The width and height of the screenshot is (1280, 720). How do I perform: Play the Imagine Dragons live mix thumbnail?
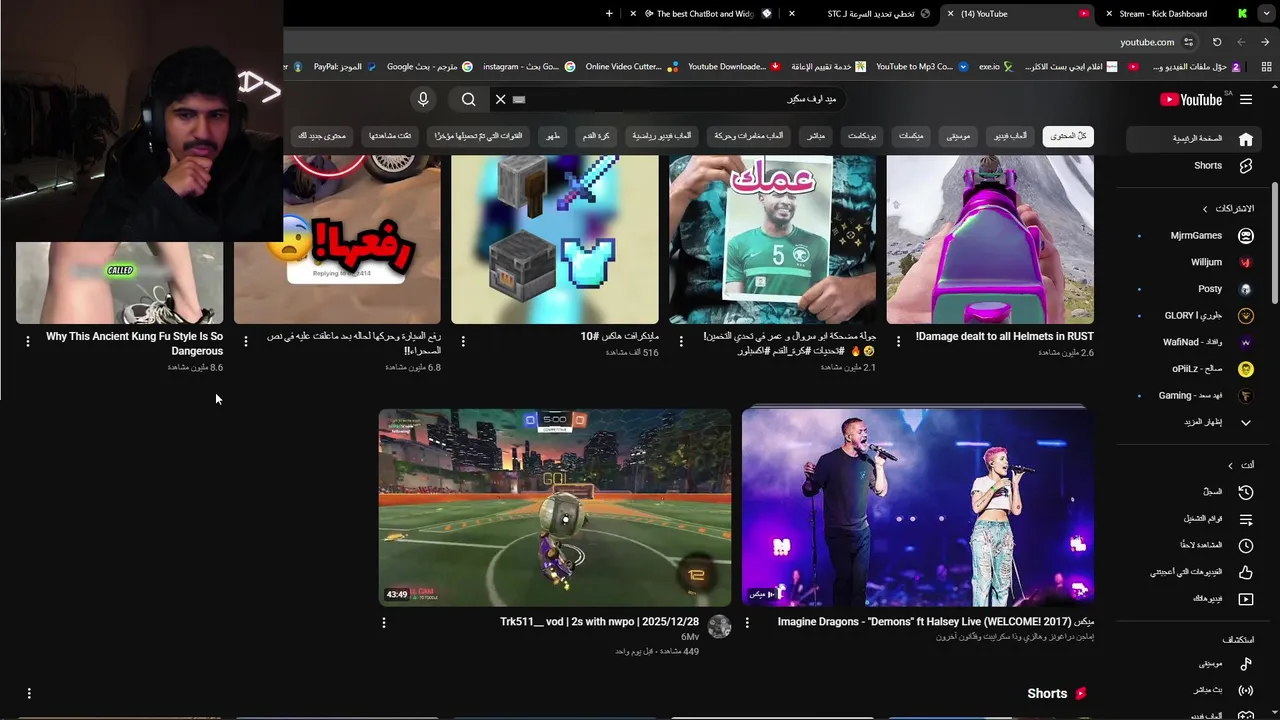coord(917,506)
